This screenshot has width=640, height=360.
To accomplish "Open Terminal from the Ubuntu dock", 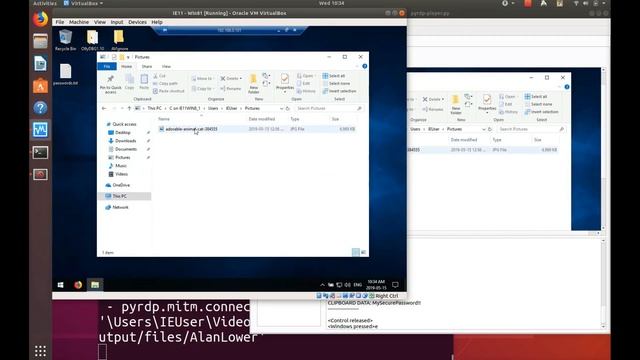I will click(40, 153).
